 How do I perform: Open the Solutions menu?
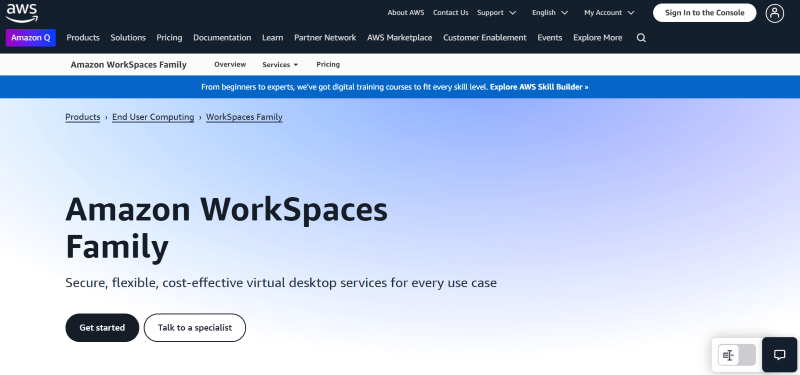(x=128, y=38)
